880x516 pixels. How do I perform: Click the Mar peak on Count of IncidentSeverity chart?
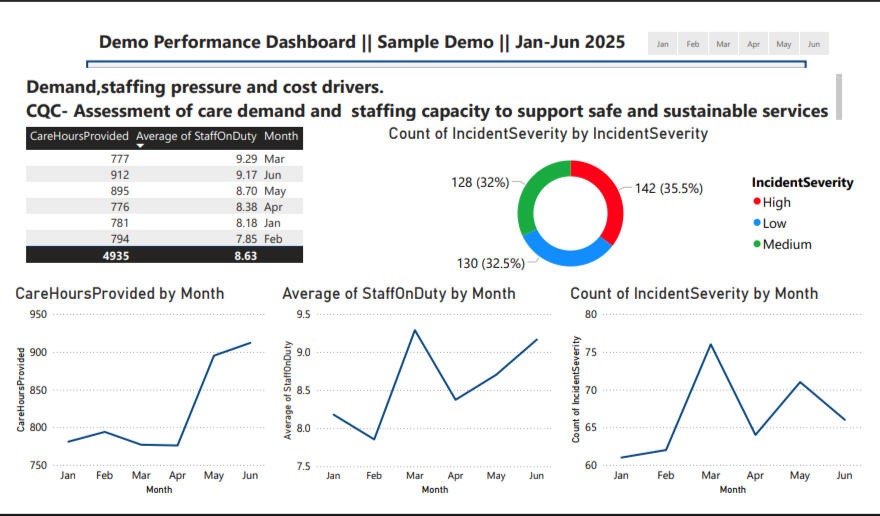[x=709, y=344]
